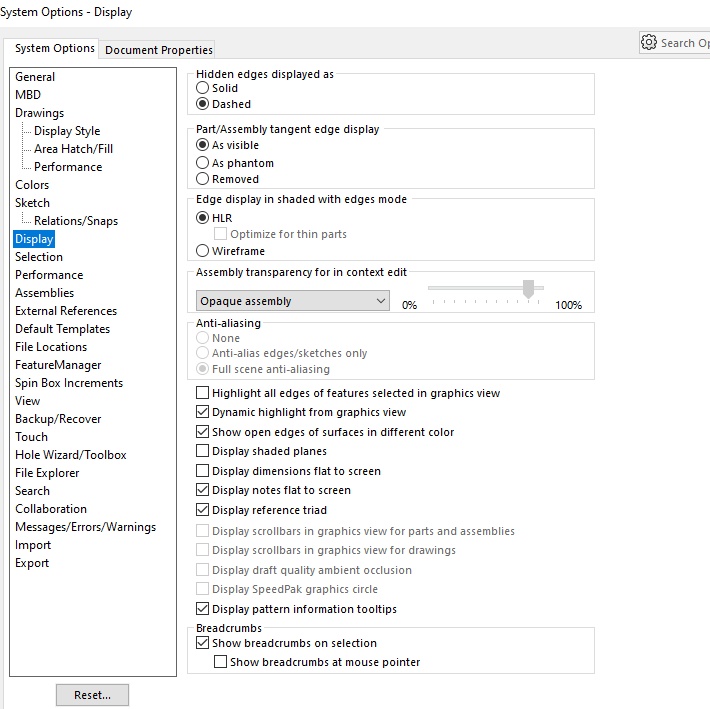Image resolution: width=710 pixels, height=709 pixels.
Task: Click the assembly transparency slider handle
Action: coord(528,289)
